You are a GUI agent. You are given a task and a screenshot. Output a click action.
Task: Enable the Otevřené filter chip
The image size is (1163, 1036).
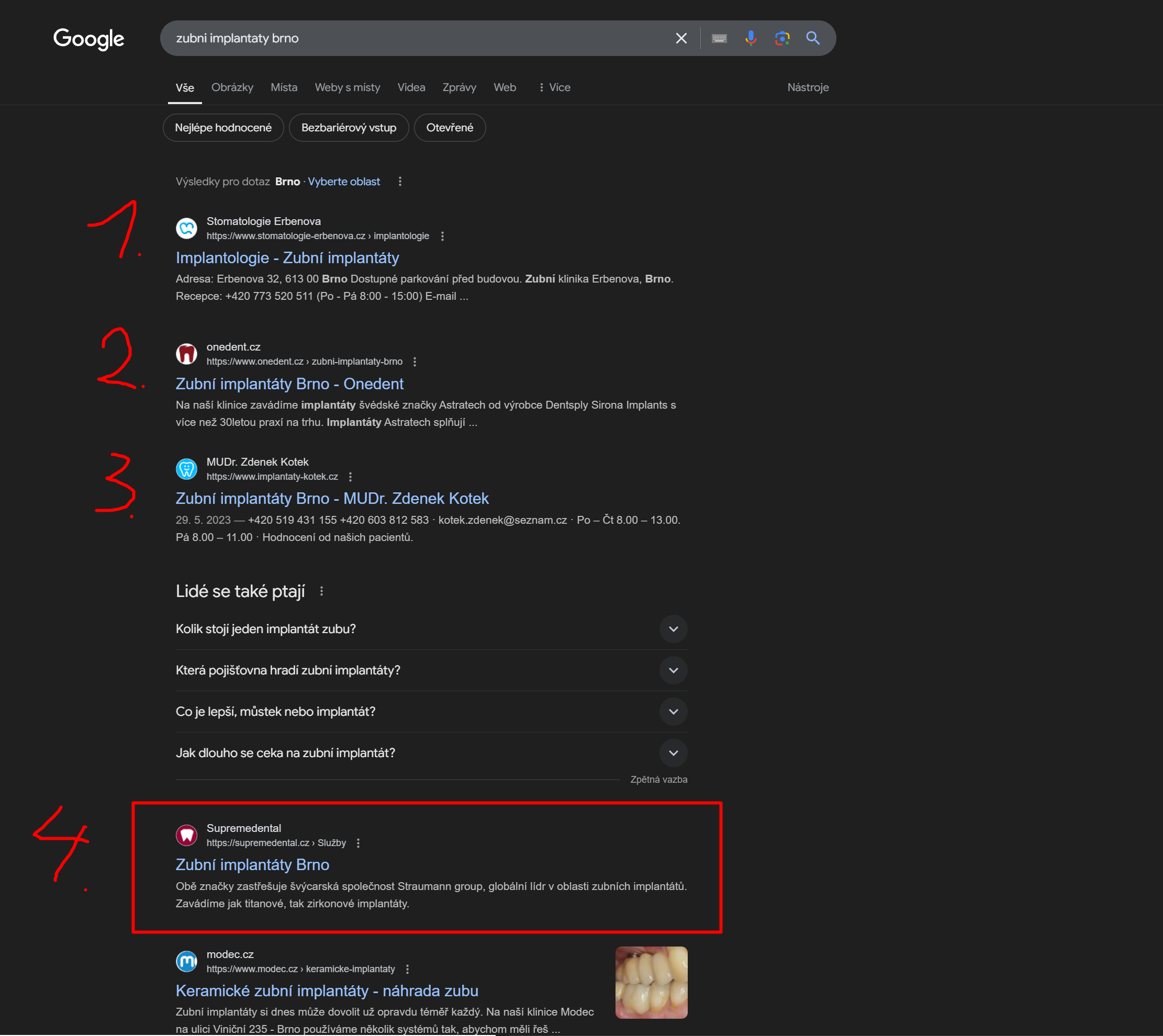click(x=449, y=128)
